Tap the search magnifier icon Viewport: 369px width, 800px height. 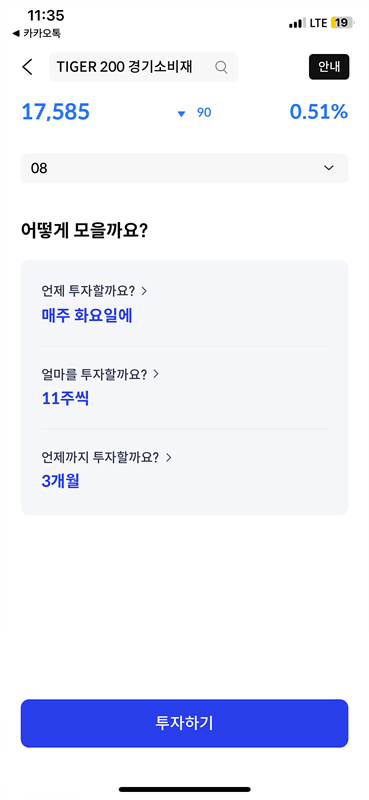coord(221,67)
